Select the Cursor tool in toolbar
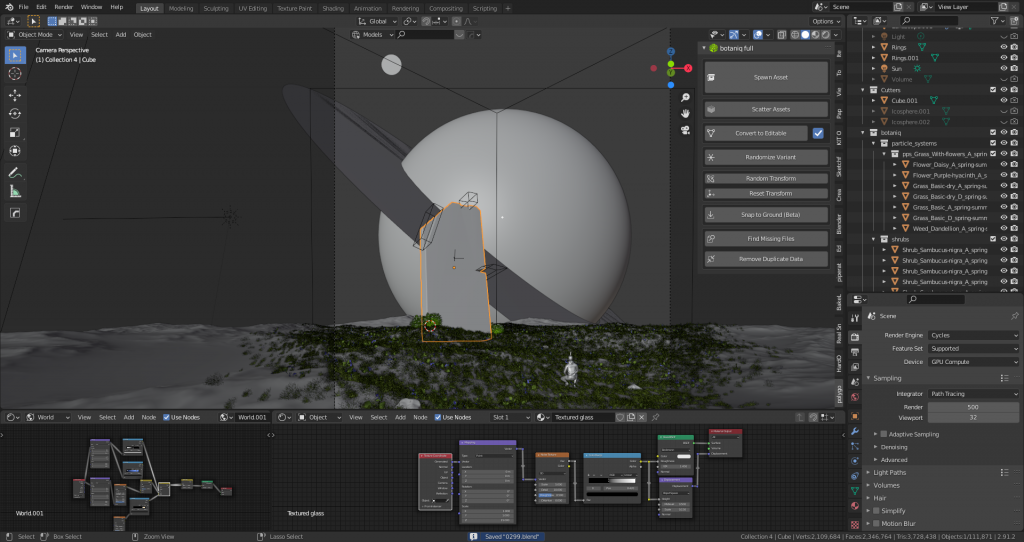Viewport: 1024px width, 542px height. [x=15, y=74]
